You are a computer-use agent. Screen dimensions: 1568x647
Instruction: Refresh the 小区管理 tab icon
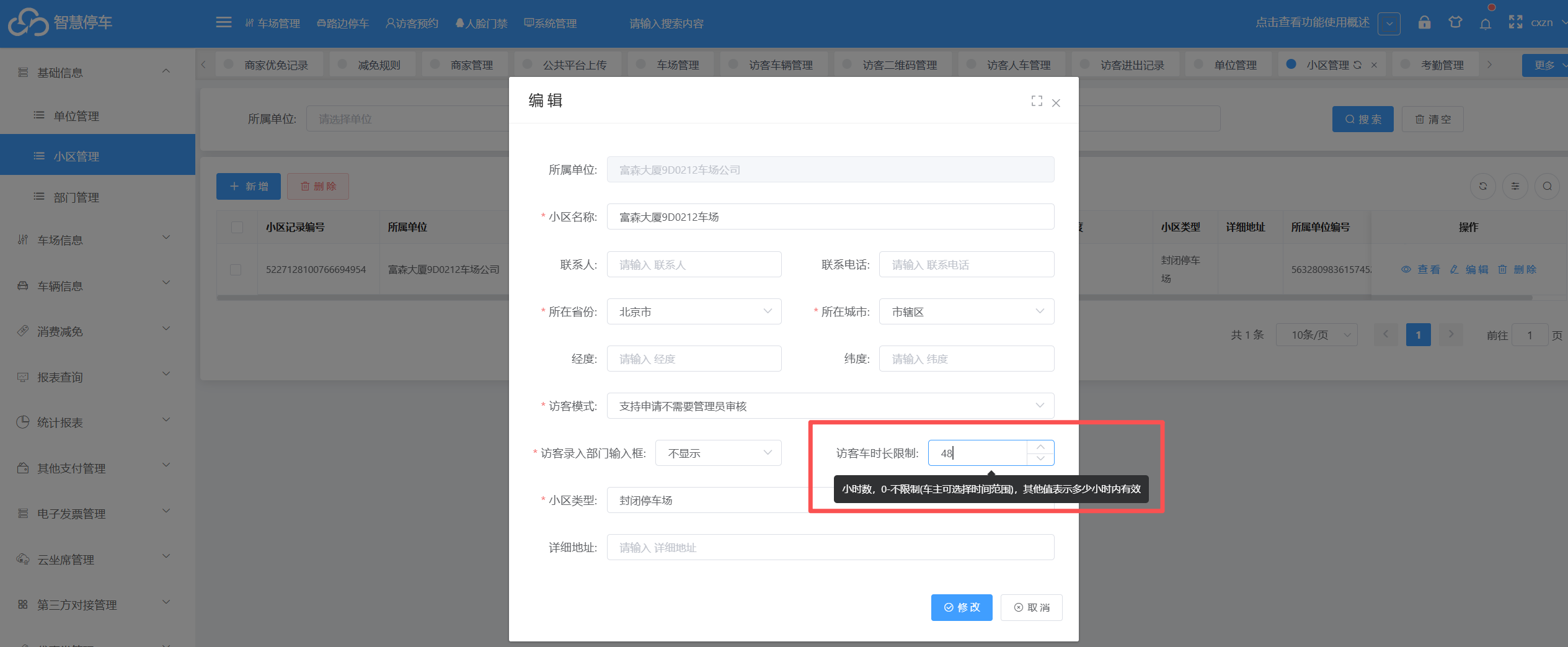(1357, 65)
